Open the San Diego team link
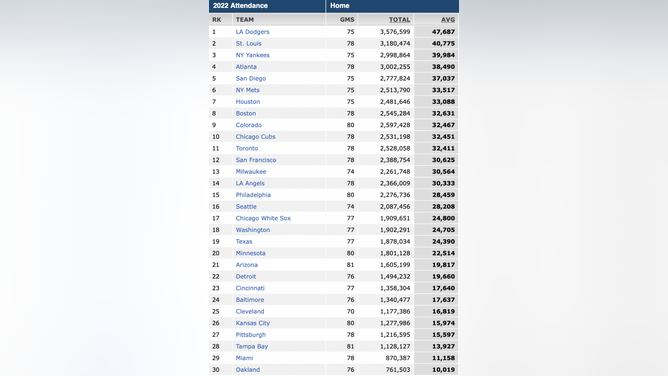 (x=250, y=78)
